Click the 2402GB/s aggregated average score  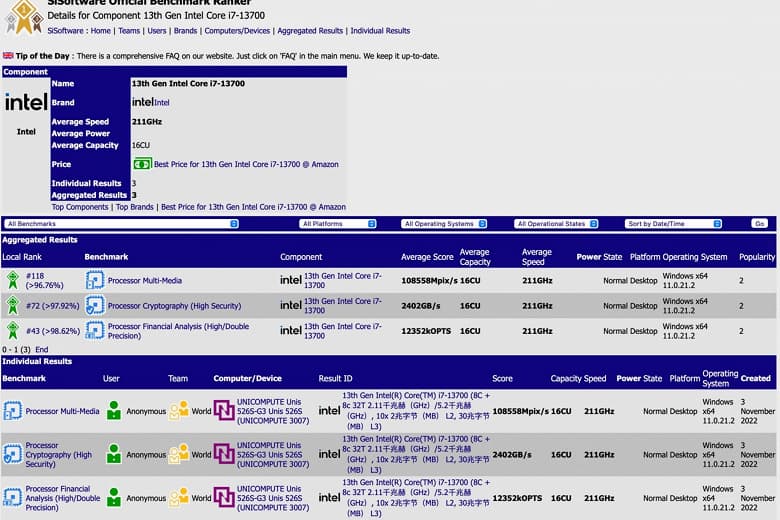[421, 306]
